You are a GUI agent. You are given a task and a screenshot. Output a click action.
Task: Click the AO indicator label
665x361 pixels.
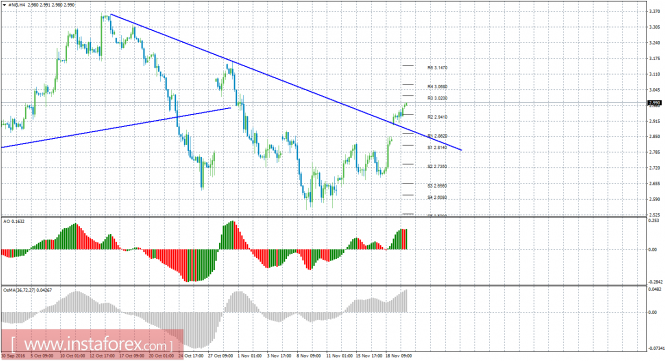point(13,221)
